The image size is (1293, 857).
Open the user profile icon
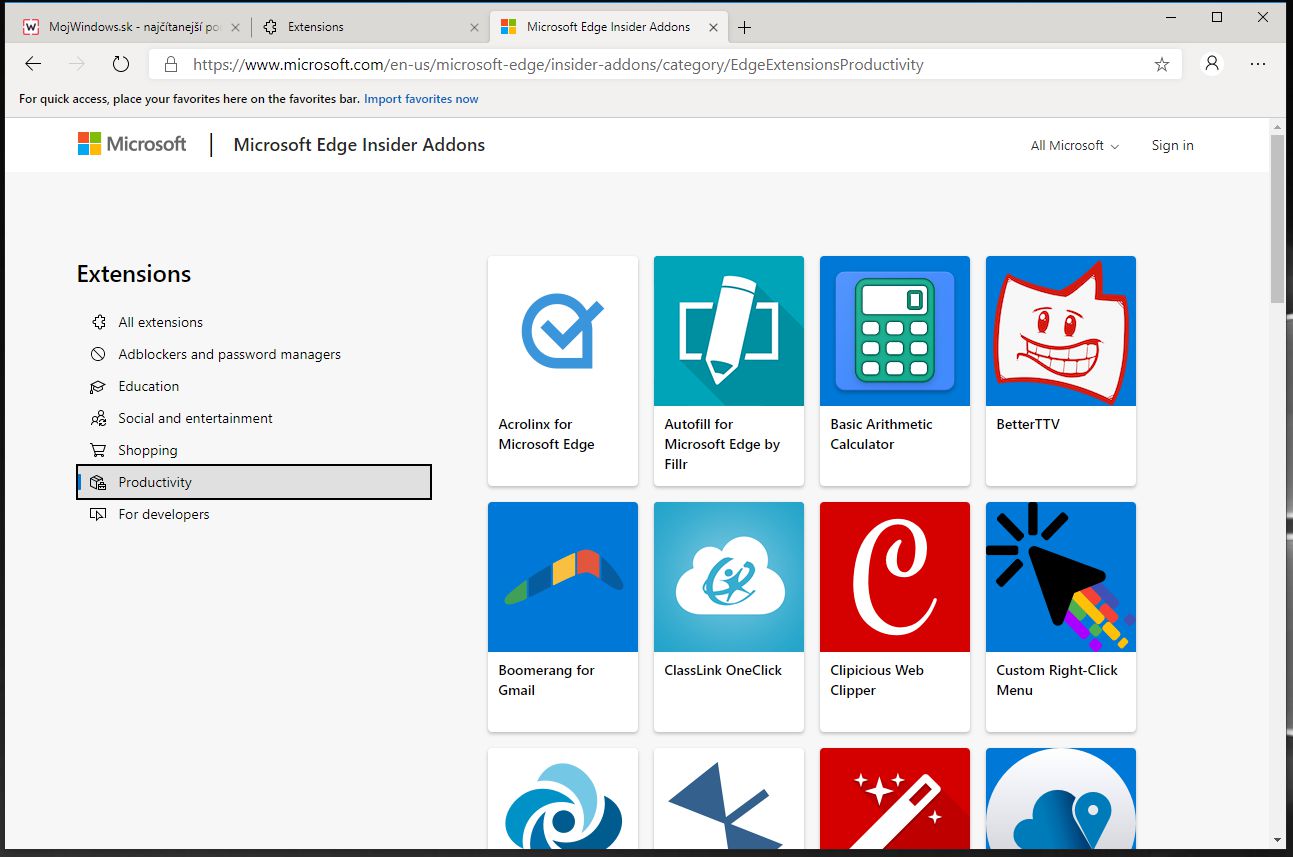click(x=1212, y=64)
